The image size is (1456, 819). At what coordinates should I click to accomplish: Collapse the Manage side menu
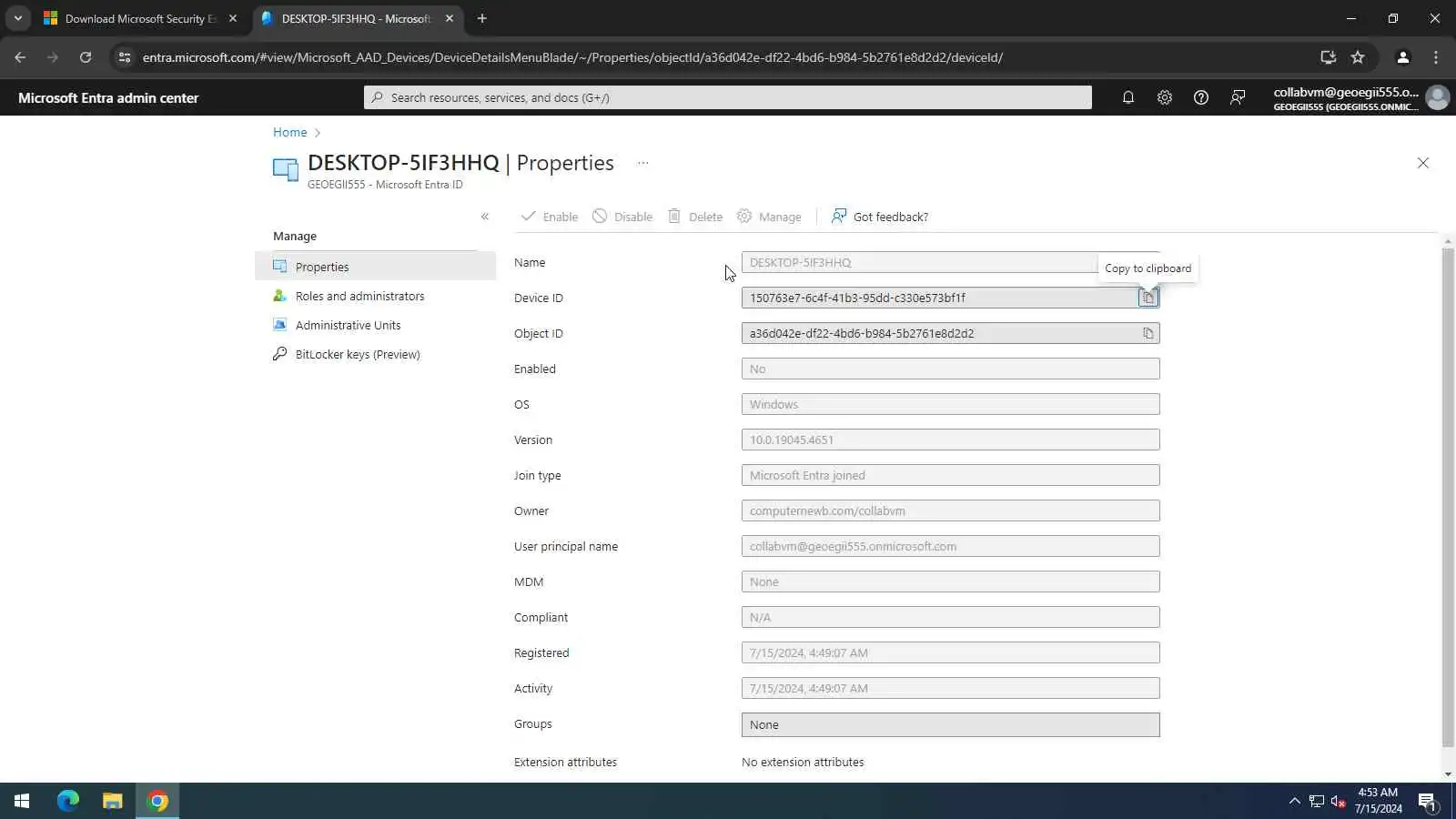click(x=485, y=217)
